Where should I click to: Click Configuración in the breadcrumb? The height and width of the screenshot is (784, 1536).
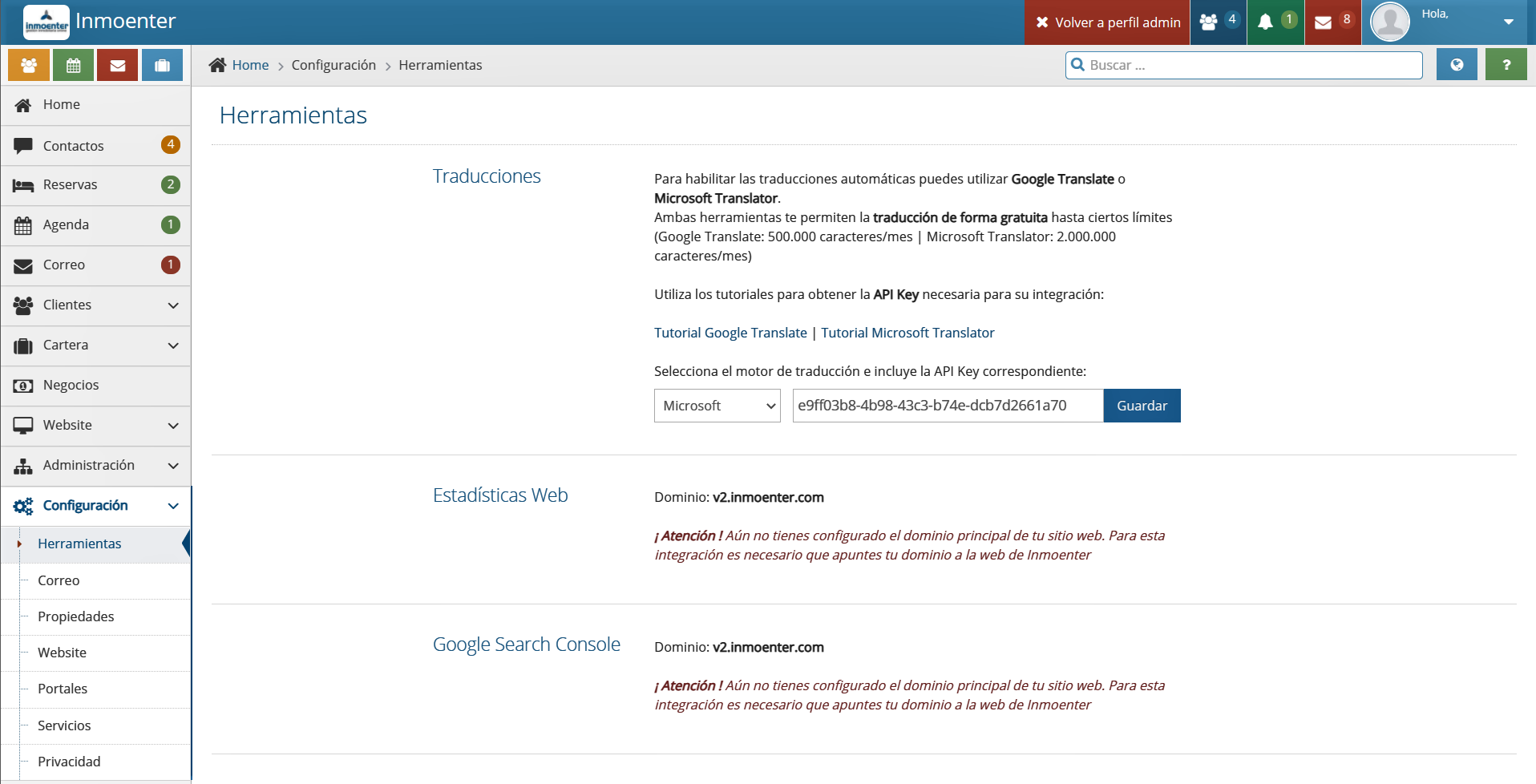coord(333,65)
